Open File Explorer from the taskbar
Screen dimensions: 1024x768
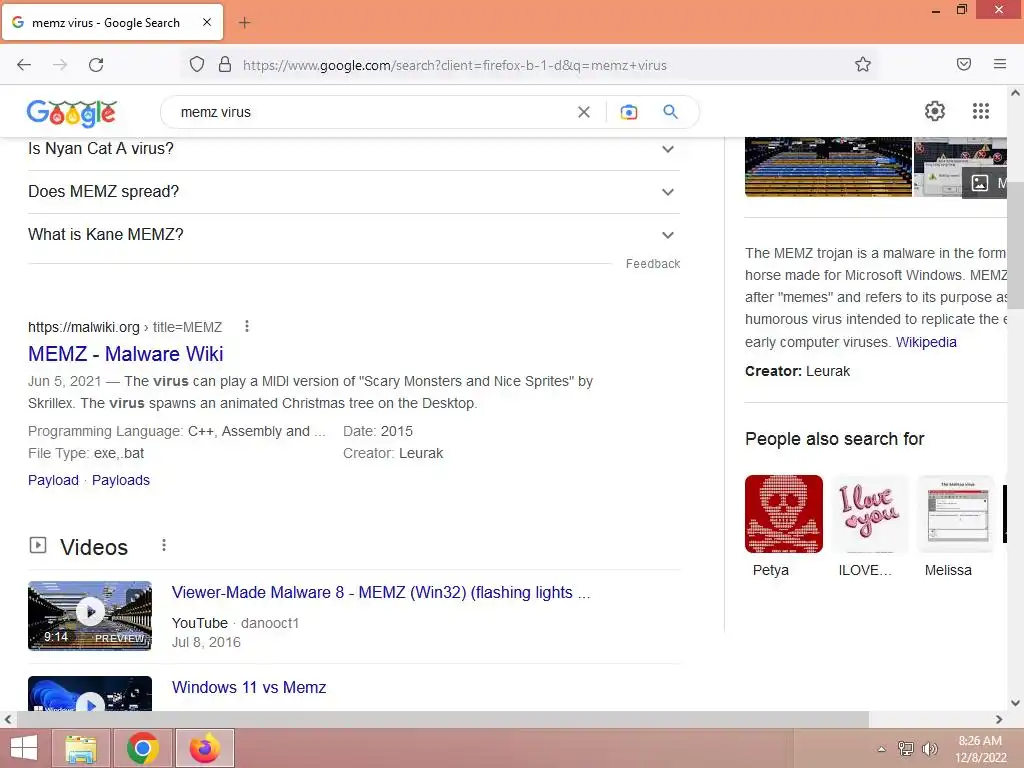point(81,748)
